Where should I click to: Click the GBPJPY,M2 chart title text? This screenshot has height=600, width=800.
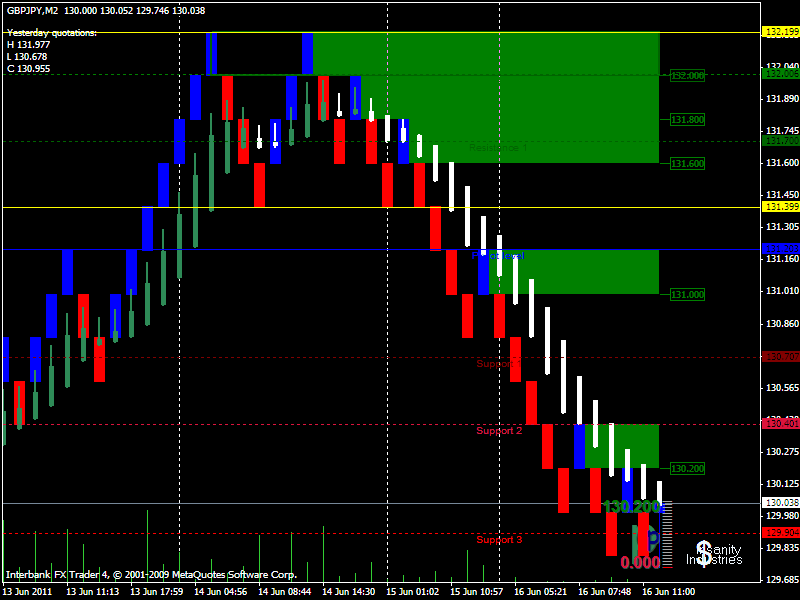[x=33, y=10]
